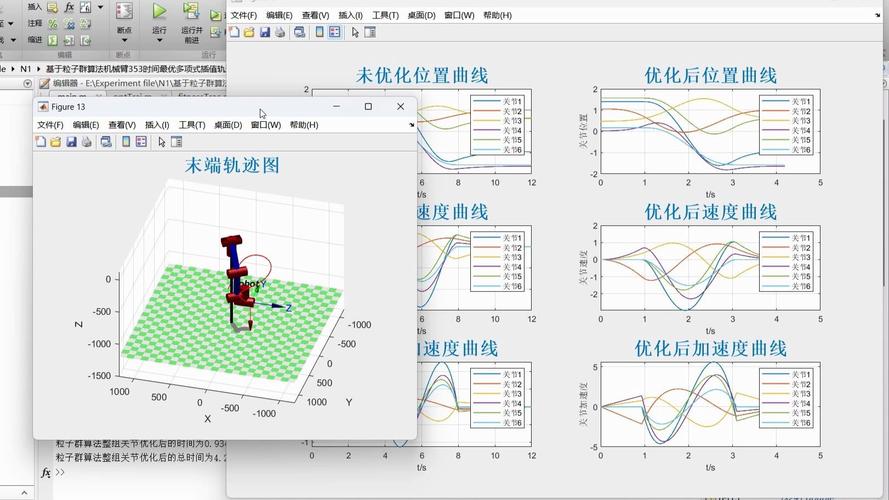This screenshot has width=889, height=500.
Task: Save Figure 13 using the floppy disk icon
Action: click(71, 142)
